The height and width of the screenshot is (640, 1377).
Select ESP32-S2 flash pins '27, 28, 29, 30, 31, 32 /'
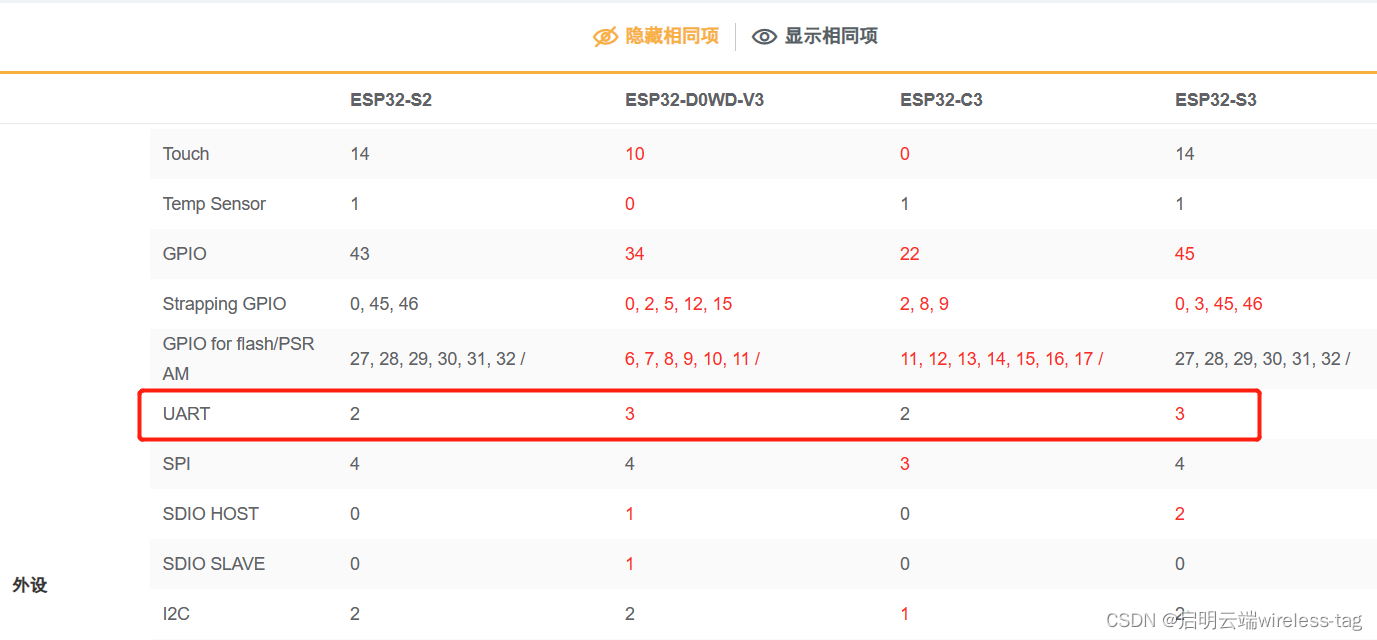pos(437,359)
